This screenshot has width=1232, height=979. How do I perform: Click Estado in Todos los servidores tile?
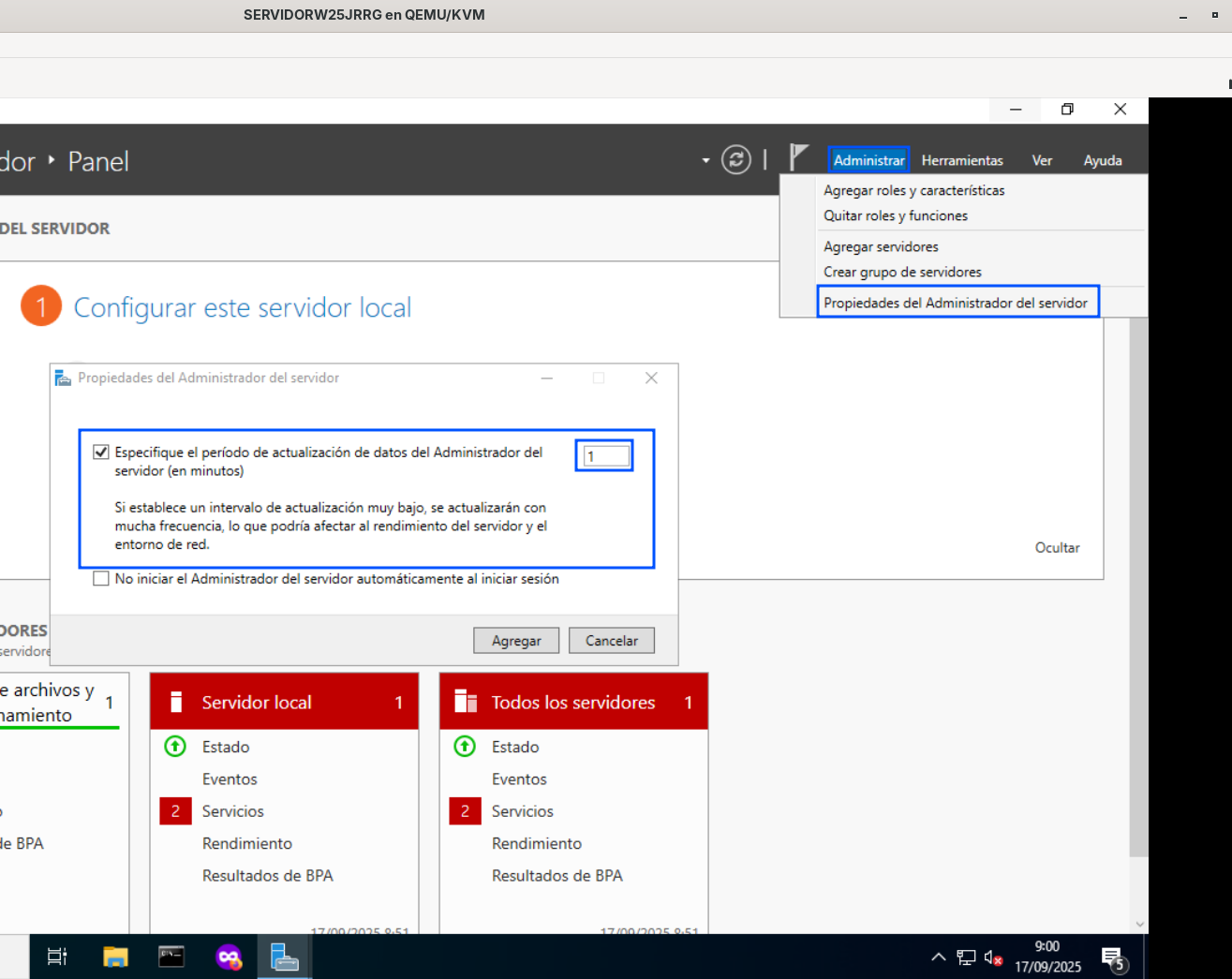pyautogui.click(x=515, y=747)
